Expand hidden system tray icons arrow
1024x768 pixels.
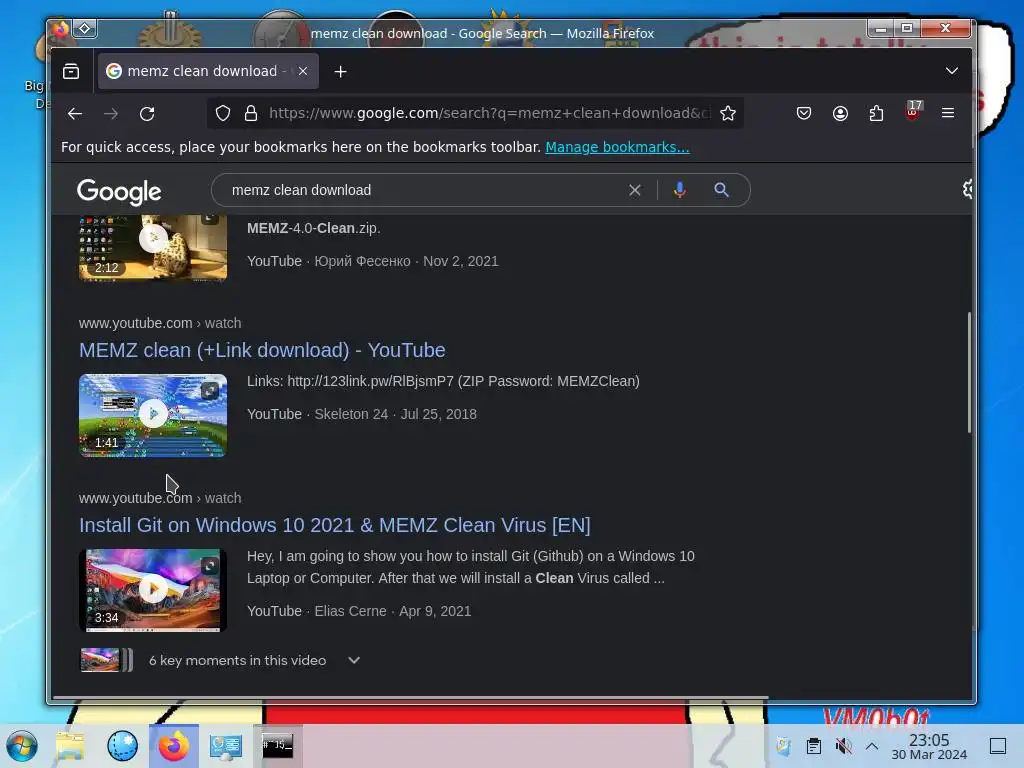872,746
